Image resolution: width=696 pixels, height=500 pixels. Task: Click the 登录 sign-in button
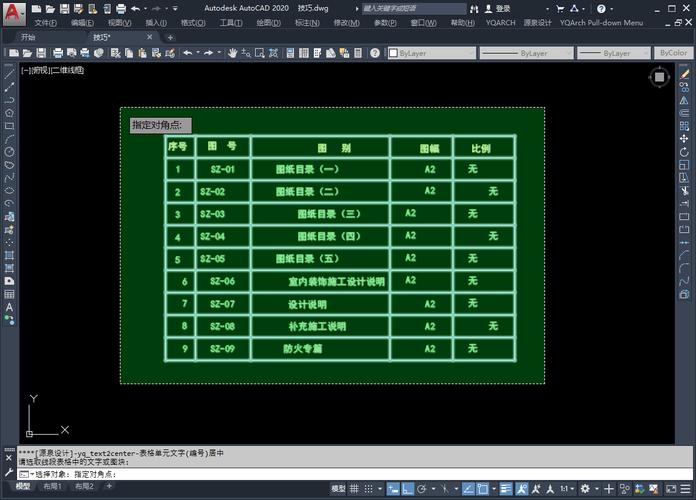point(498,8)
